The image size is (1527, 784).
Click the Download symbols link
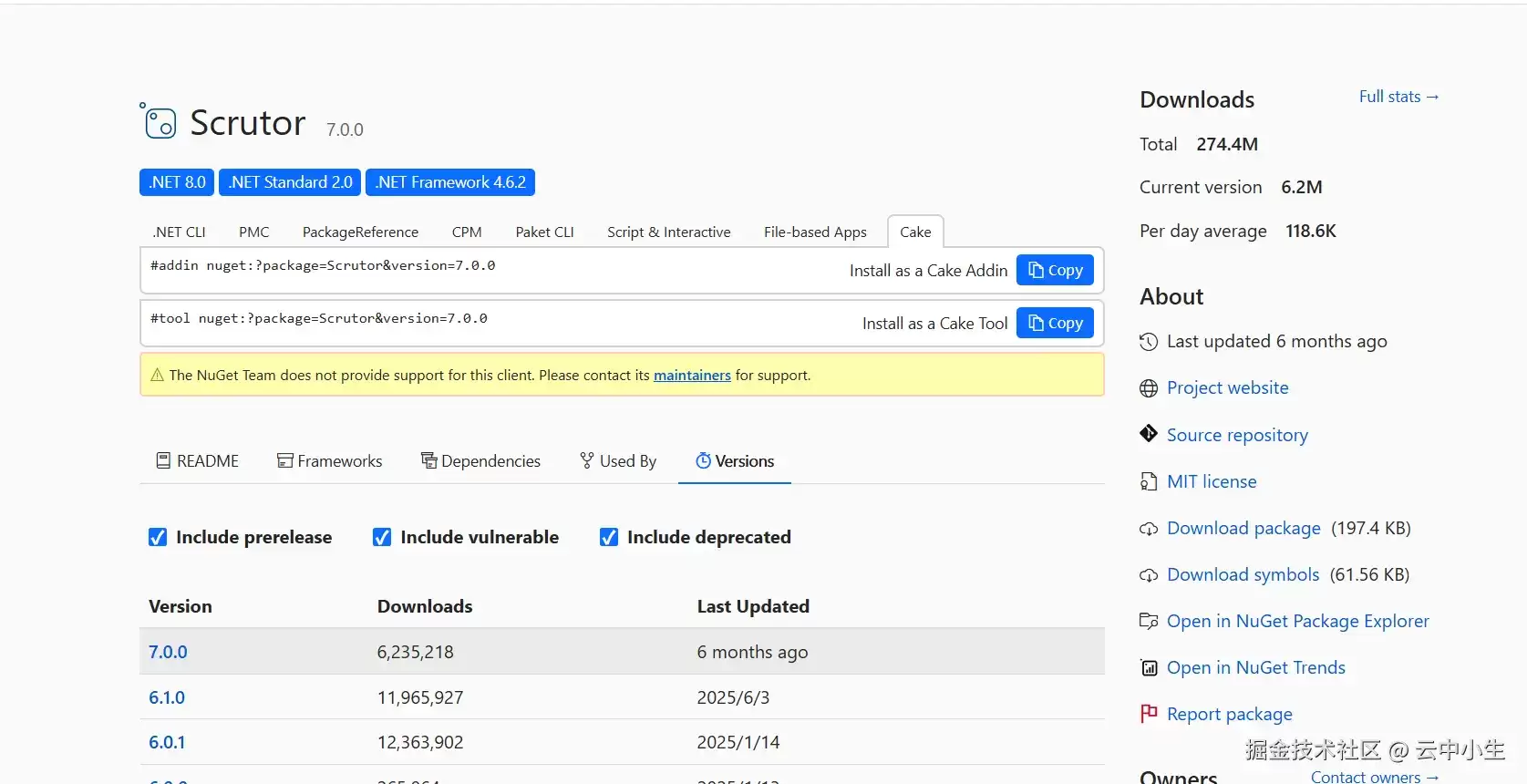click(1243, 574)
